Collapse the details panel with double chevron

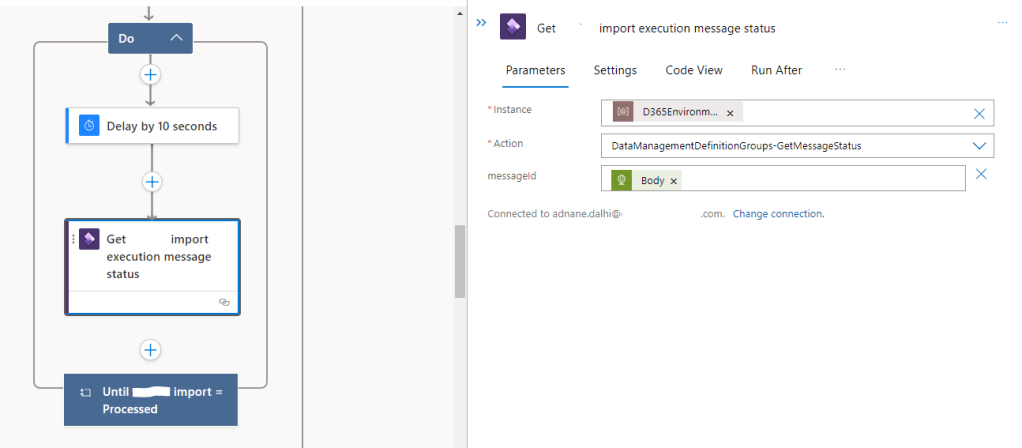coord(481,23)
